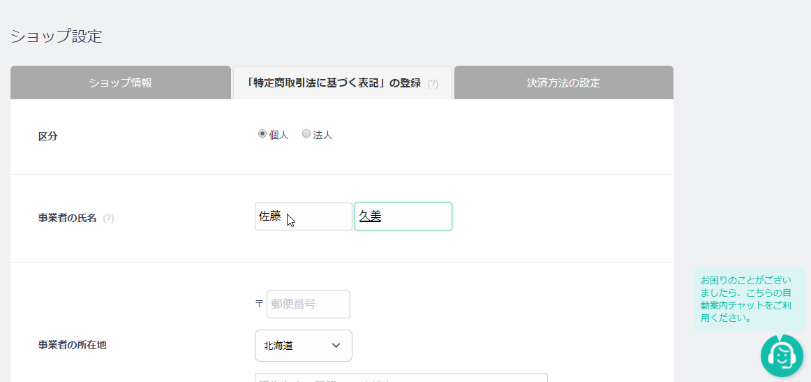Select the 法人 radio button
This screenshot has width=811, height=382.
pyautogui.click(x=306, y=134)
